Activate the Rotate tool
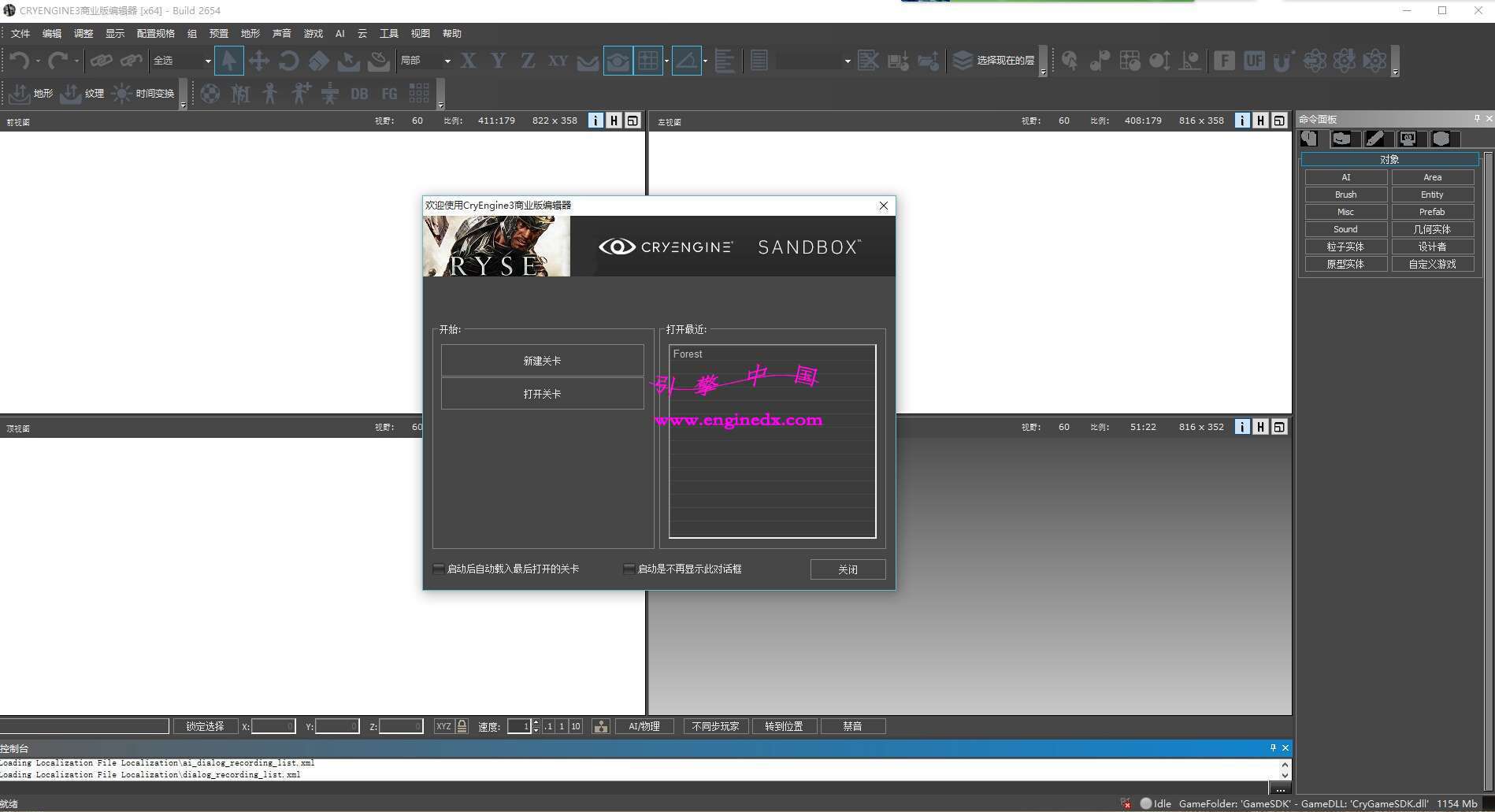The height and width of the screenshot is (812, 1495). click(x=288, y=61)
